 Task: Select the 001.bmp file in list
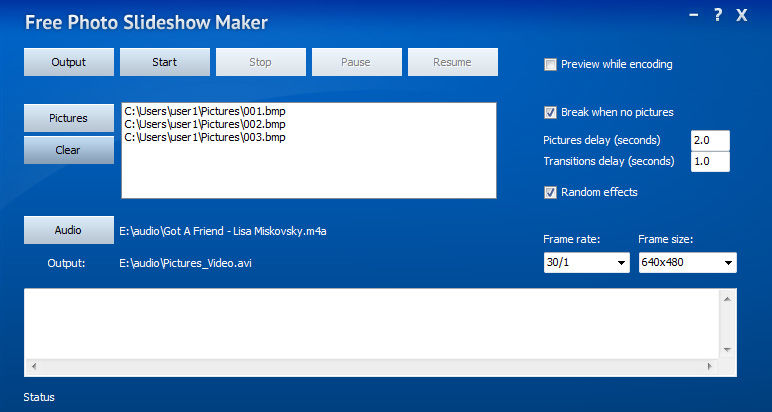pyautogui.click(x=205, y=111)
